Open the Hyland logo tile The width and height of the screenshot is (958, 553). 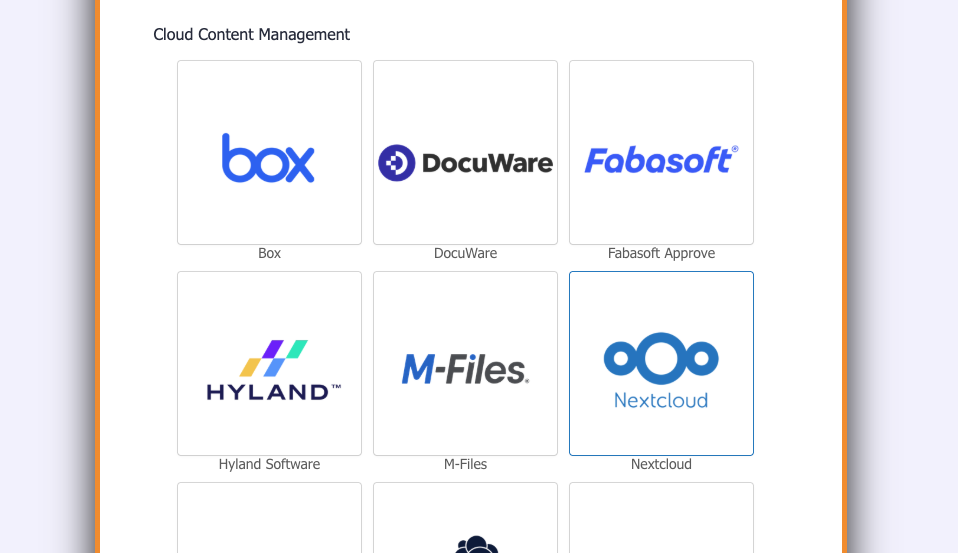pos(269,364)
